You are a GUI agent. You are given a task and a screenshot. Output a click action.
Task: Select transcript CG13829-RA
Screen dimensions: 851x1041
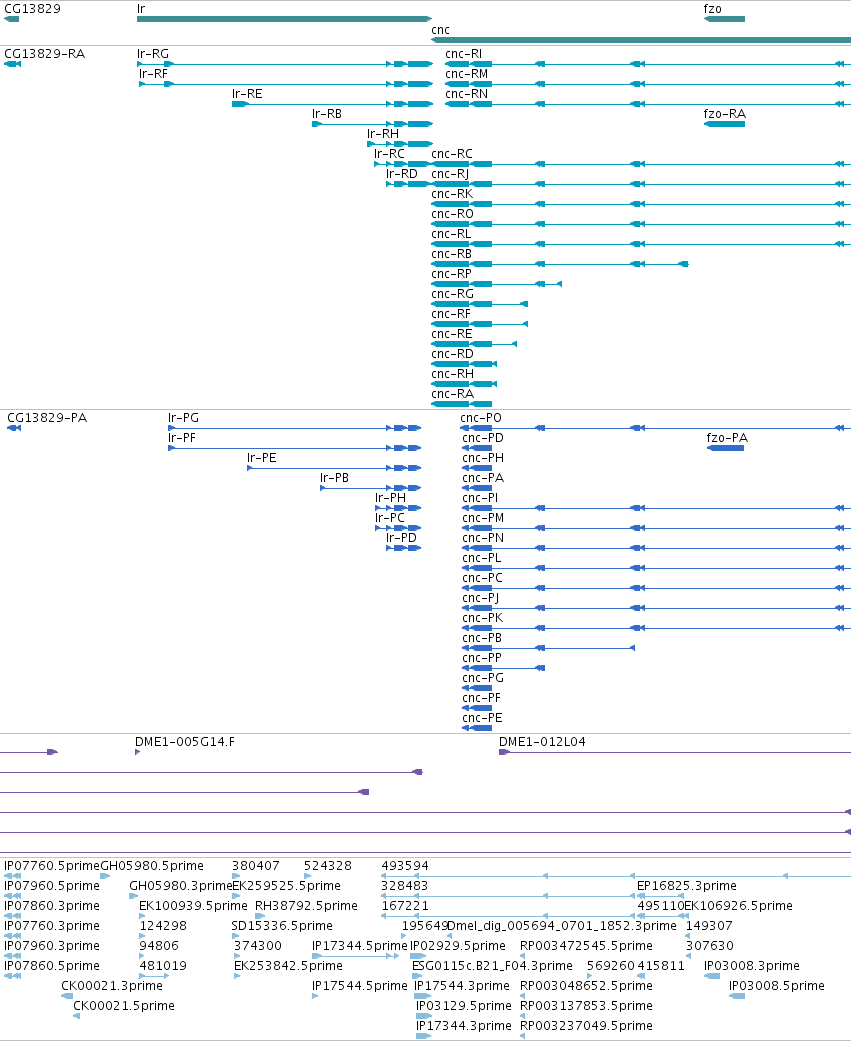coord(44,54)
